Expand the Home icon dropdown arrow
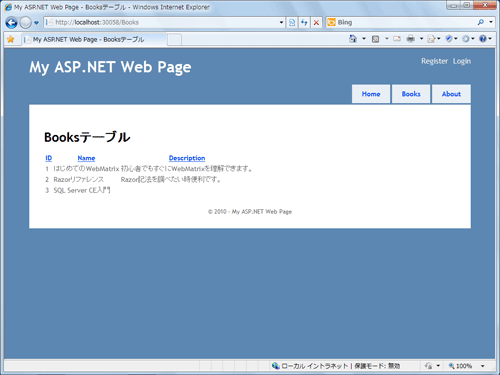The width and height of the screenshot is (500, 375). [x=364, y=39]
